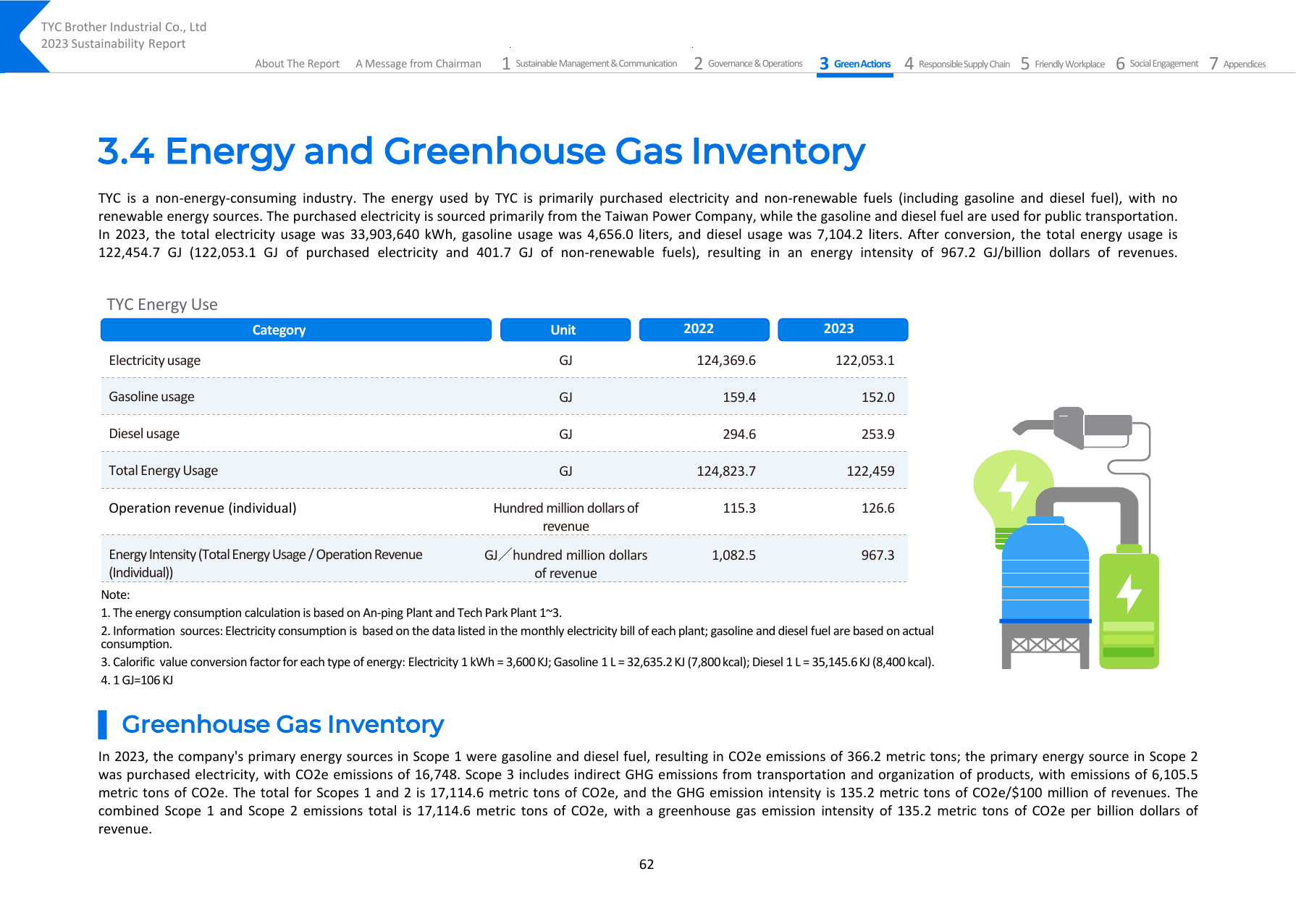The width and height of the screenshot is (1296, 924).
Task: Open the Friendly Workplace chapter
Action: point(1063,64)
